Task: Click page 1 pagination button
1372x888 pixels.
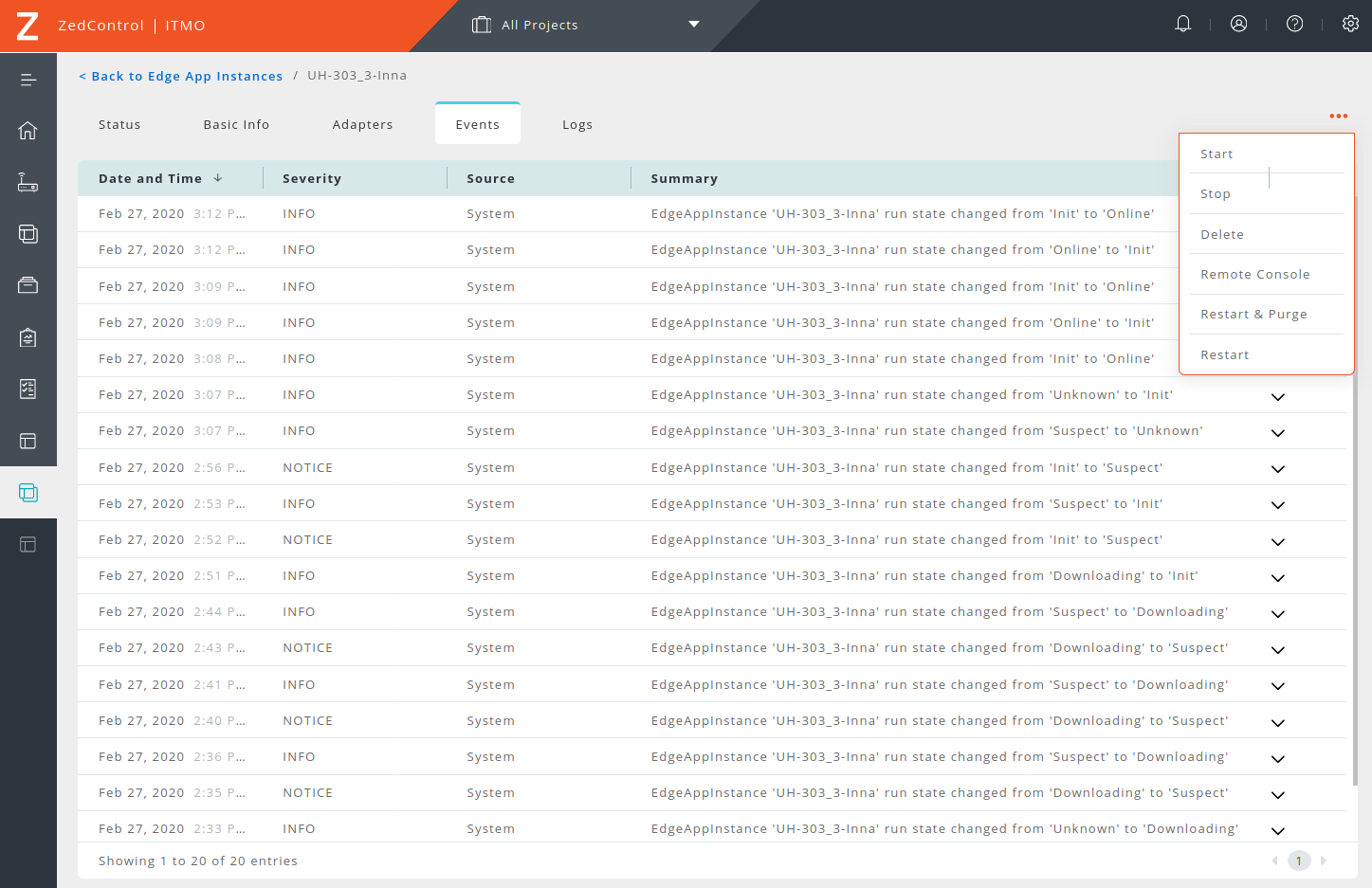Action: [1298, 861]
